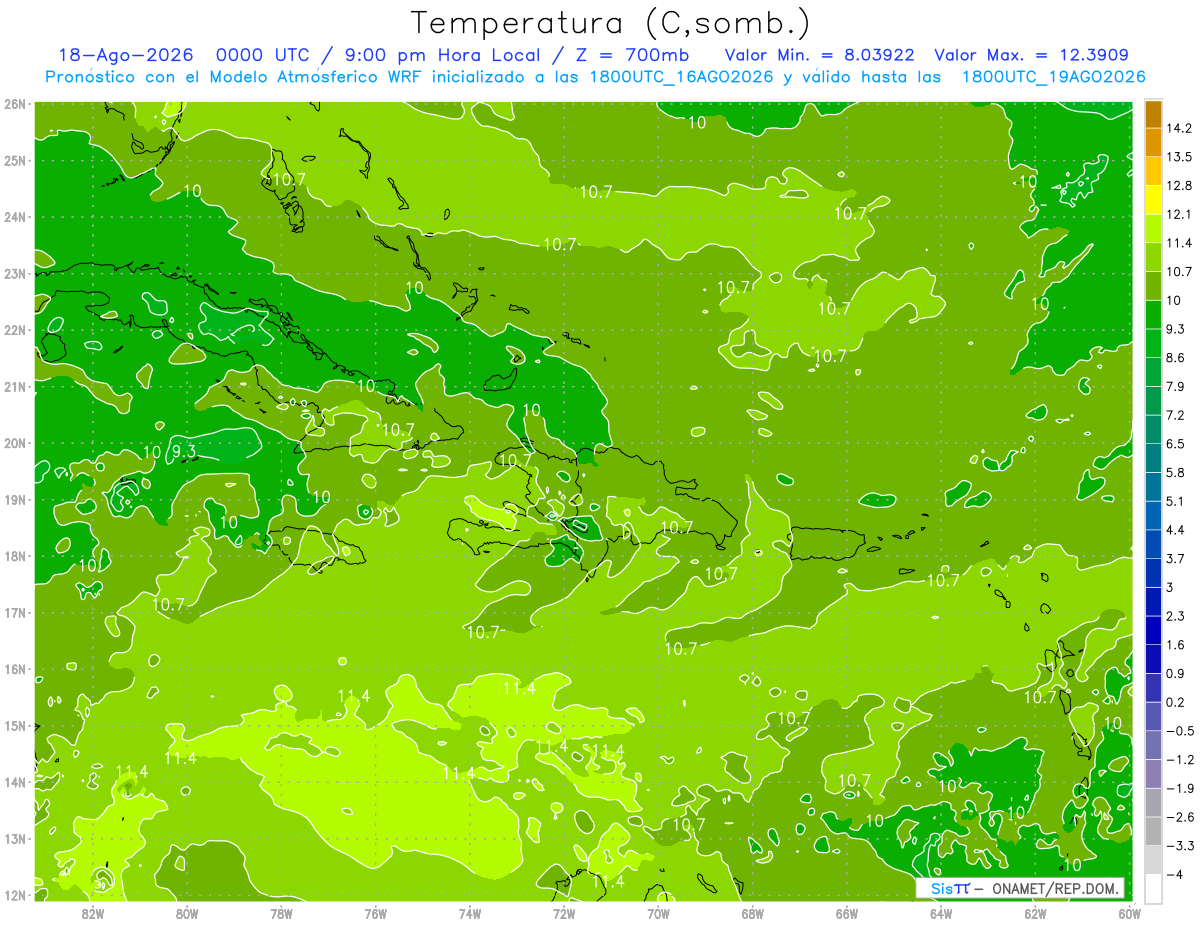
Task: Click the 26N latitude axis label
Action: pyautogui.click(x=16, y=103)
